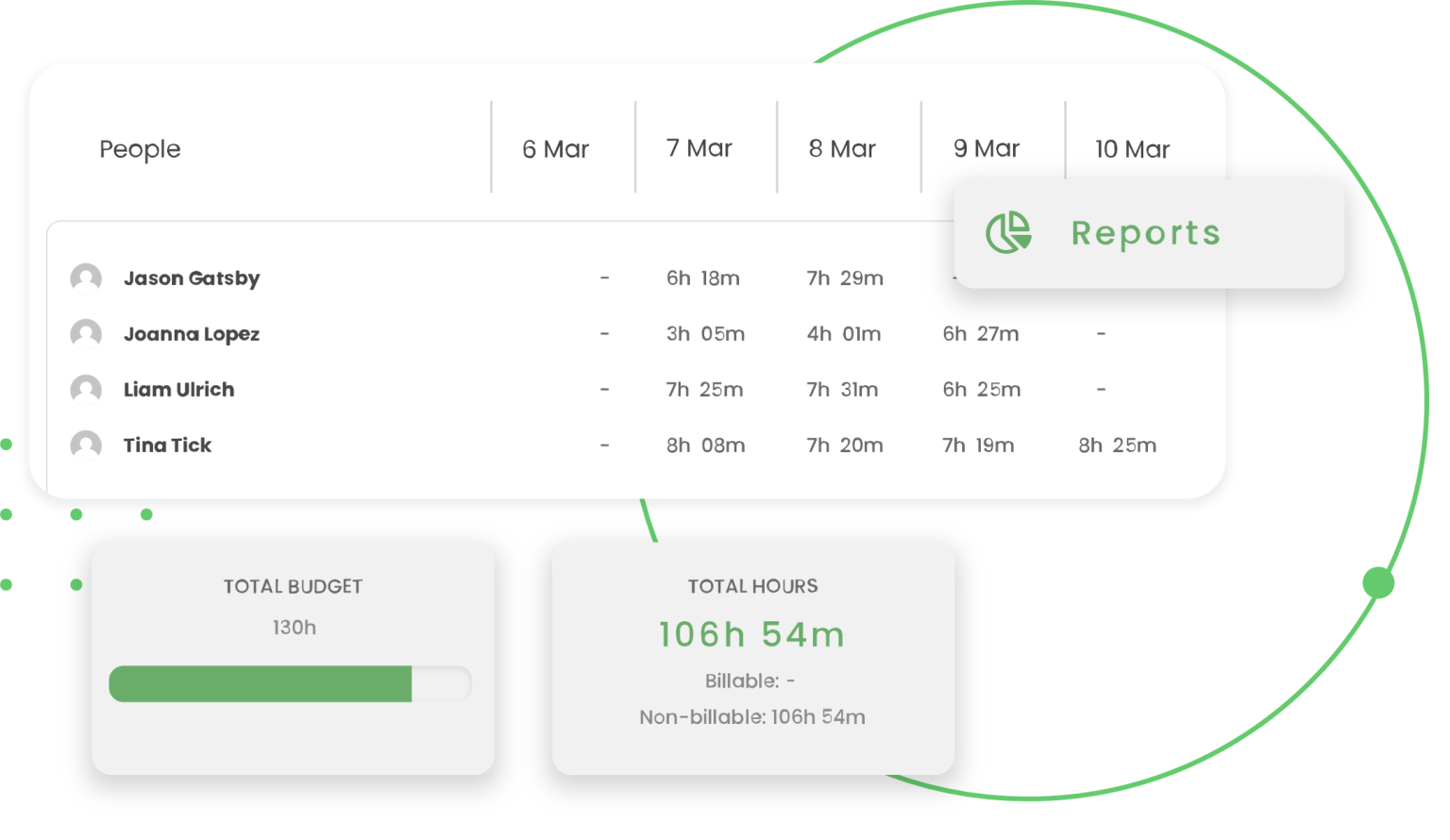Toggle Non-billable hours display

coord(752,716)
